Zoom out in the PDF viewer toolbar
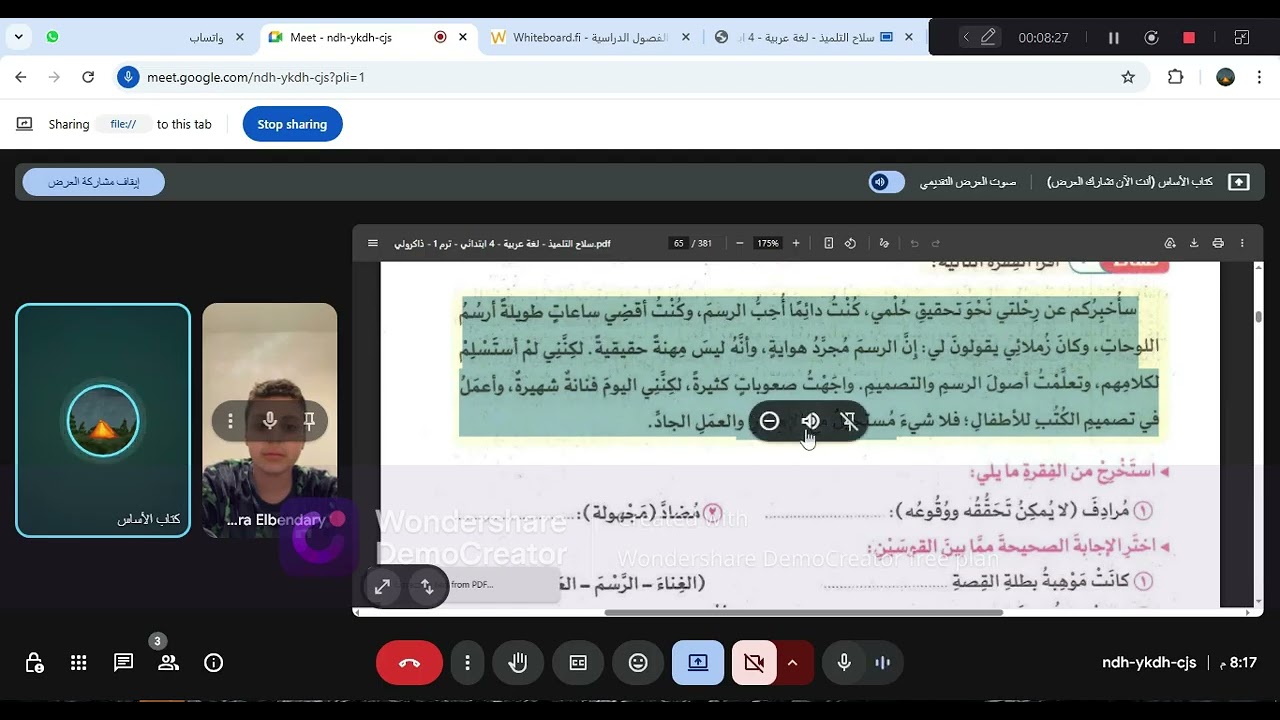The height and width of the screenshot is (720, 1280). click(x=739, y=243)
